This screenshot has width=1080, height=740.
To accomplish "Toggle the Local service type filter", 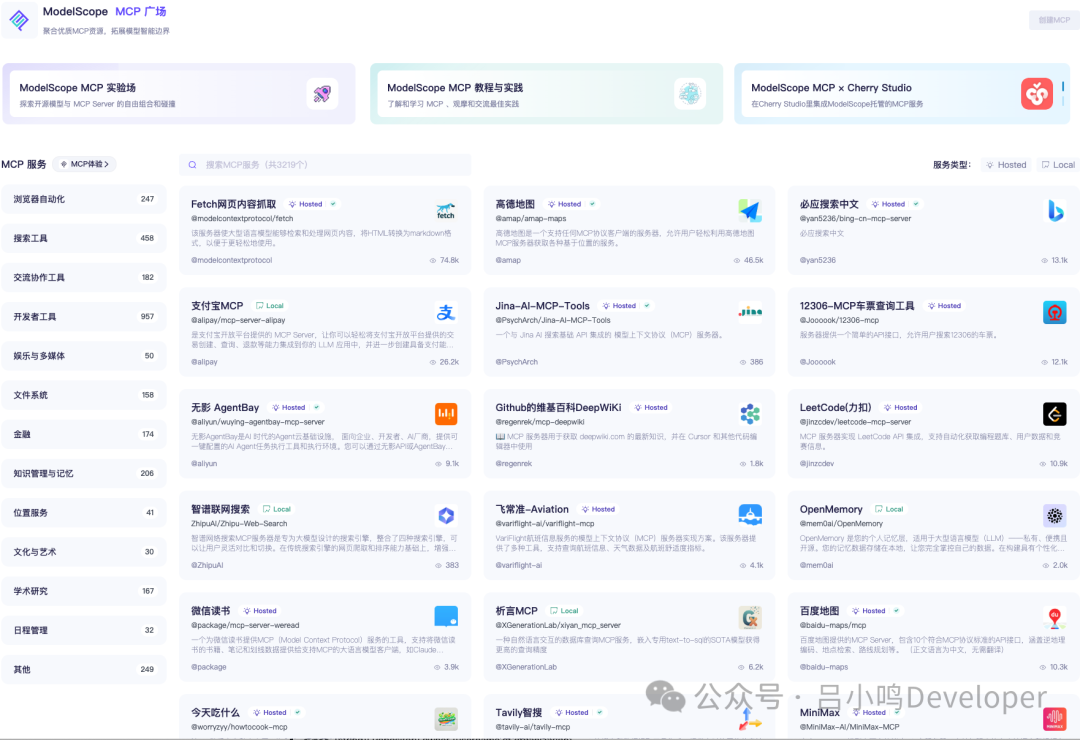I will pyautogui.click(x=1059, y=165).
